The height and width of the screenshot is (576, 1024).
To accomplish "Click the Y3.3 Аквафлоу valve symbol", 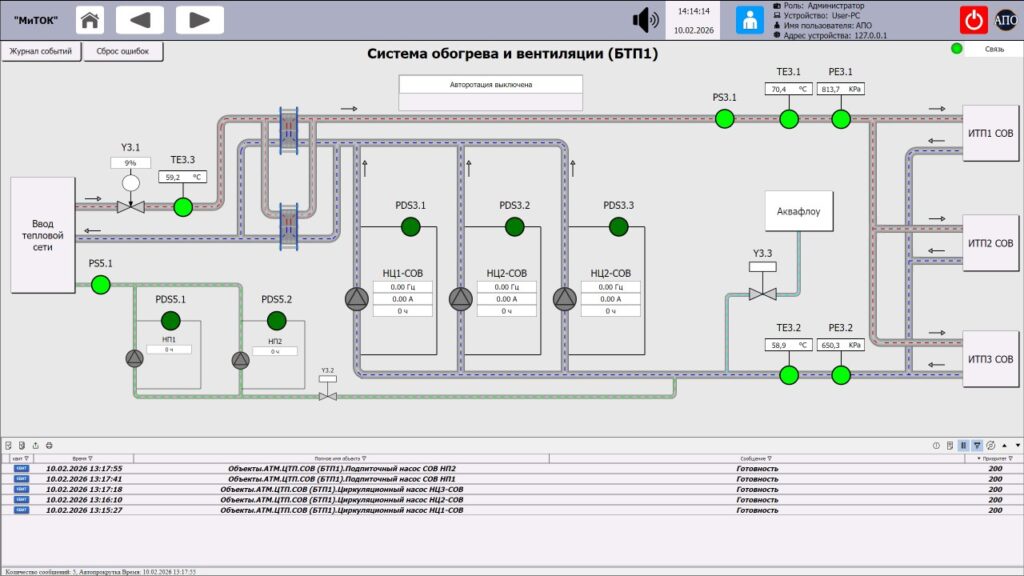I will (762, 294).
